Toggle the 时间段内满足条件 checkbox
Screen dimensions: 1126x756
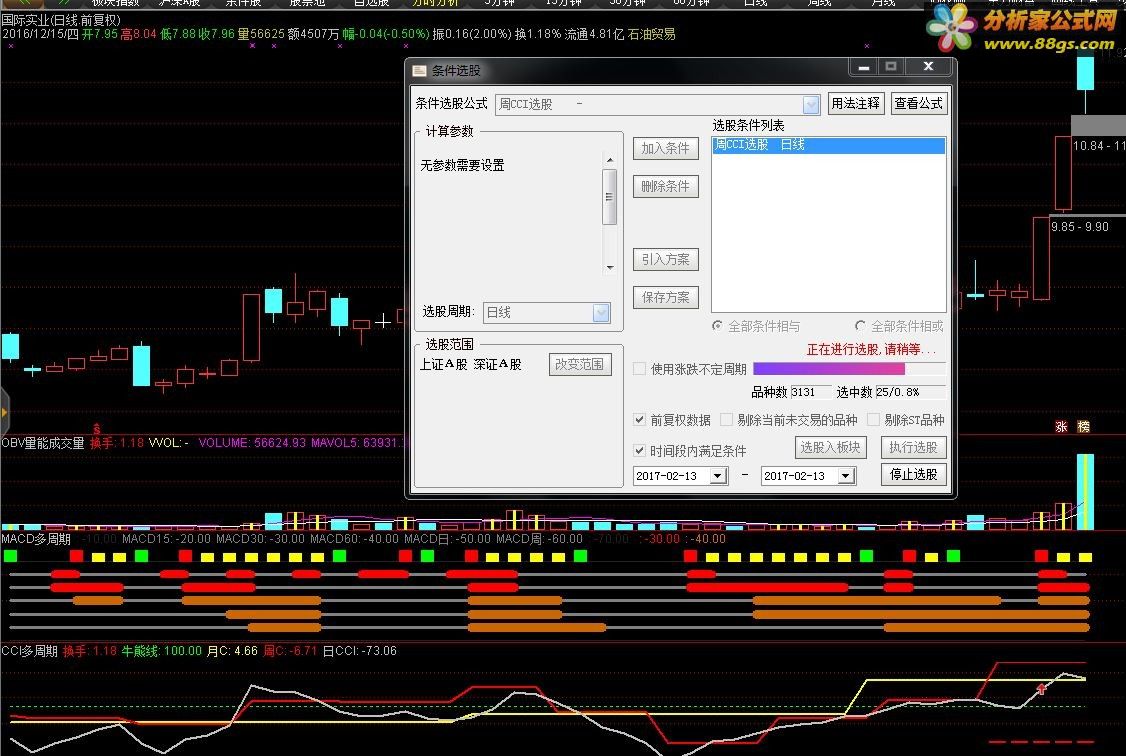pyautogui.click(x=640, y=451)
